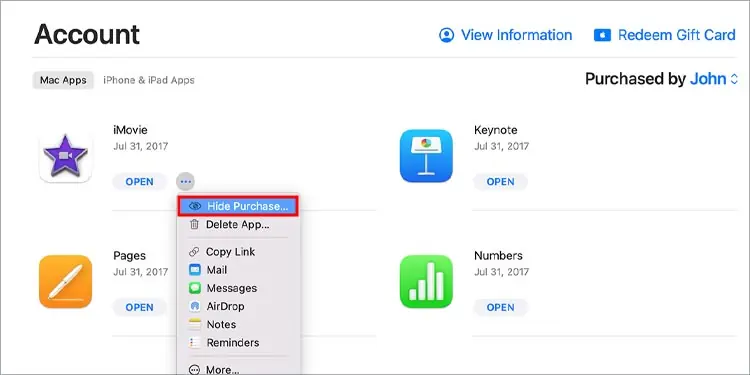
Task: Click the AirDrop icon in context menu
Action: tap(195, 307)
